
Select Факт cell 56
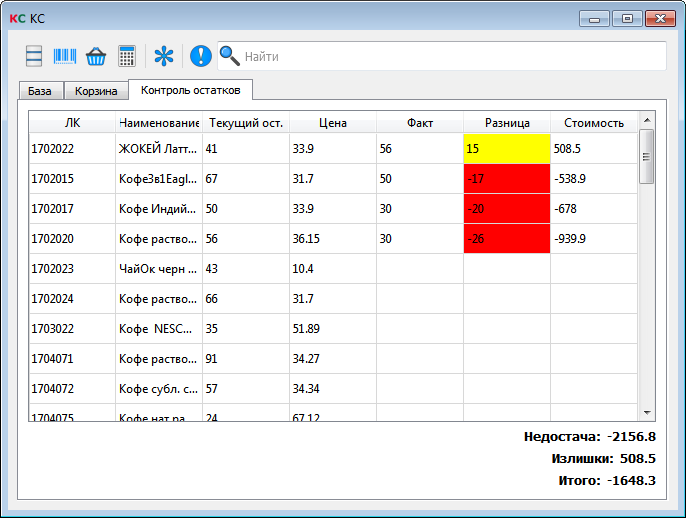click(420, 149)
